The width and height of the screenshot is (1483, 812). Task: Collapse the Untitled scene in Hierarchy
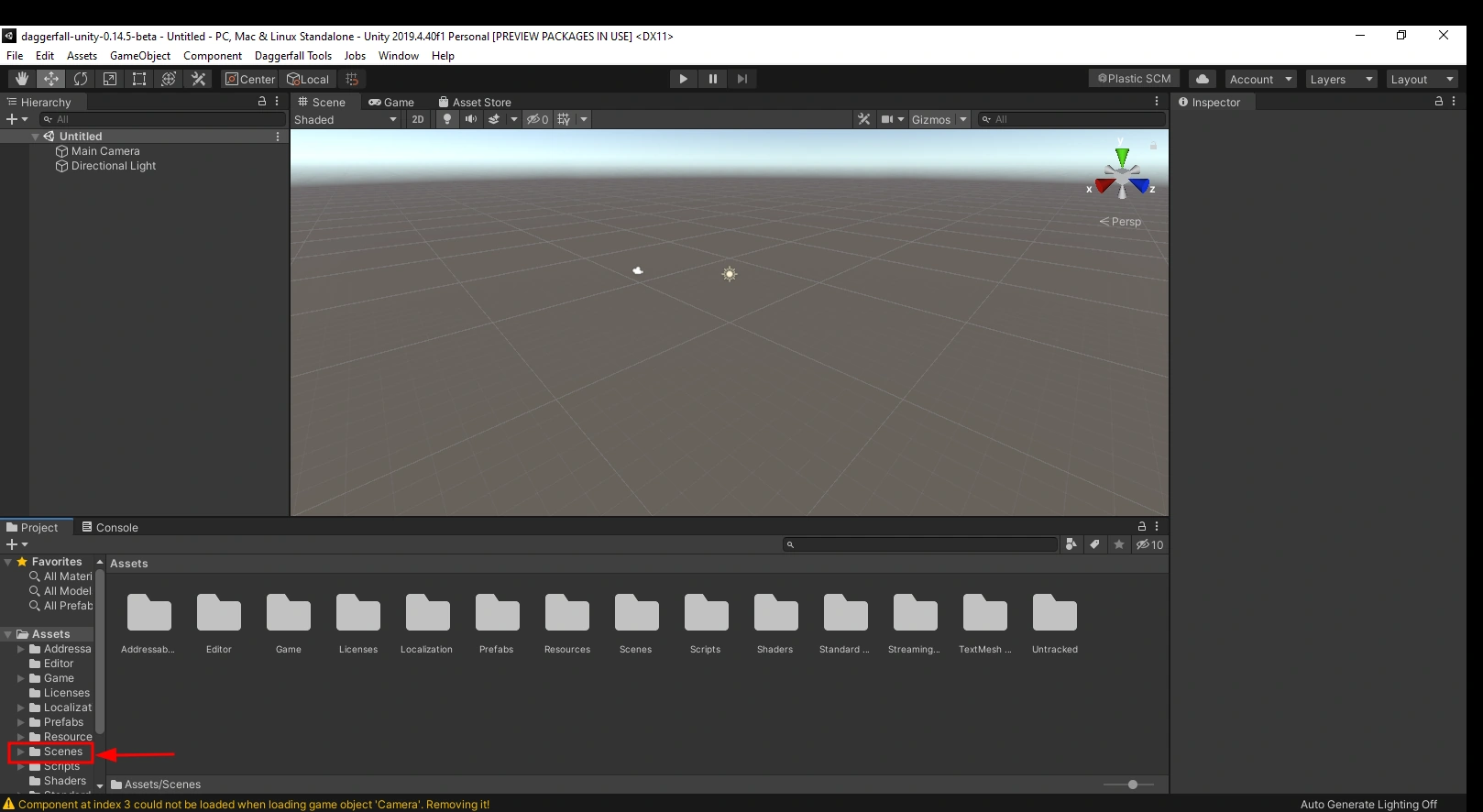(35, 137)
